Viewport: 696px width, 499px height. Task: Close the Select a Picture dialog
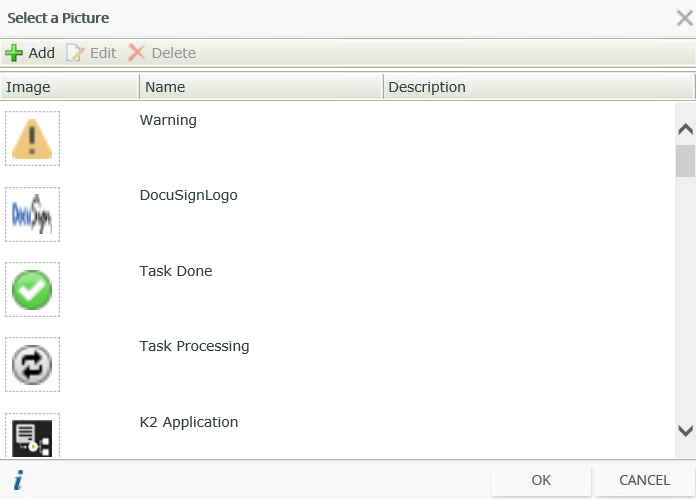[684, 18]
